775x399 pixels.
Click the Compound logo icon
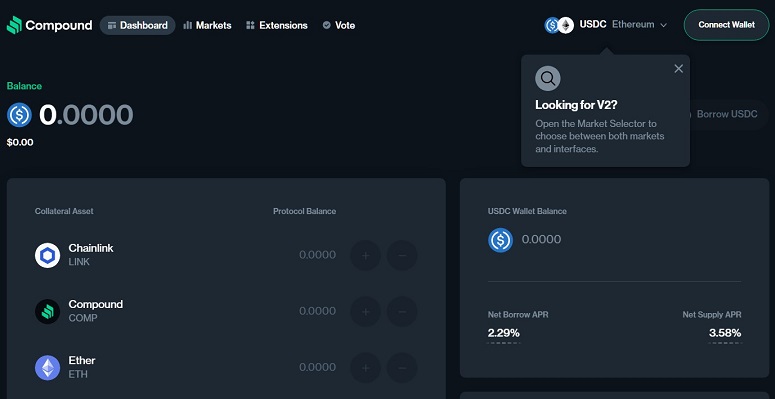tap(14, 25)
